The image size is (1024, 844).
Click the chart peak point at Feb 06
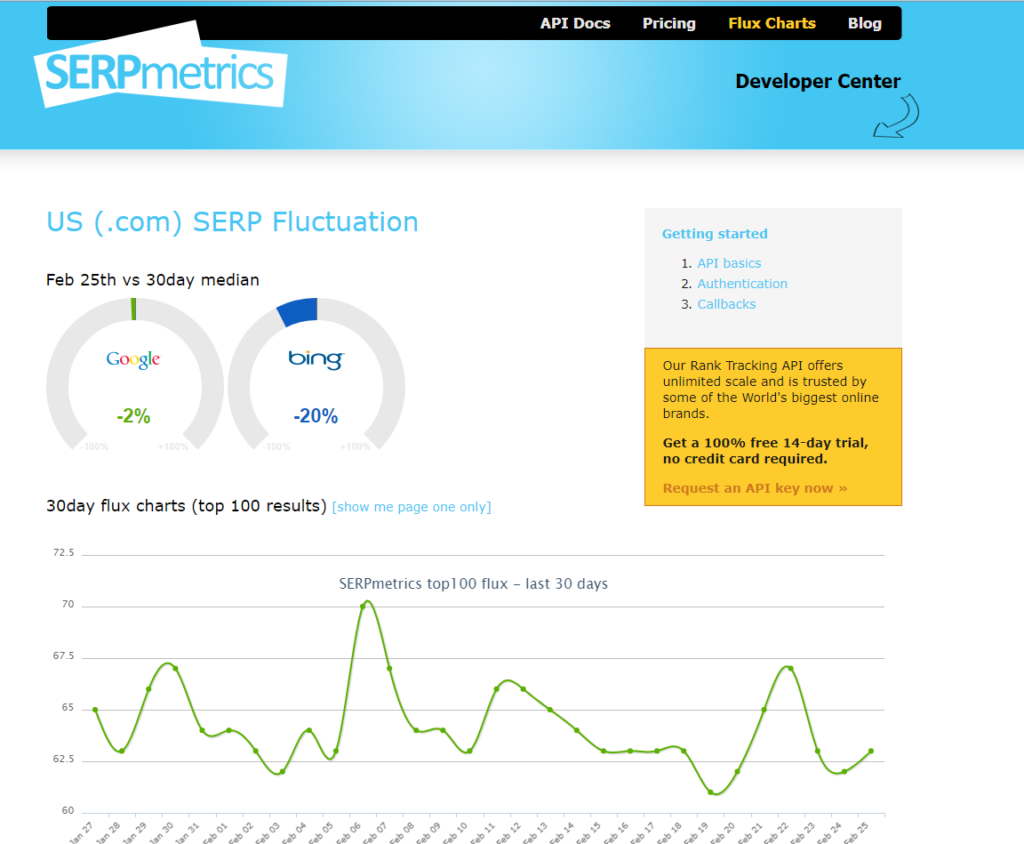point(363,607)
